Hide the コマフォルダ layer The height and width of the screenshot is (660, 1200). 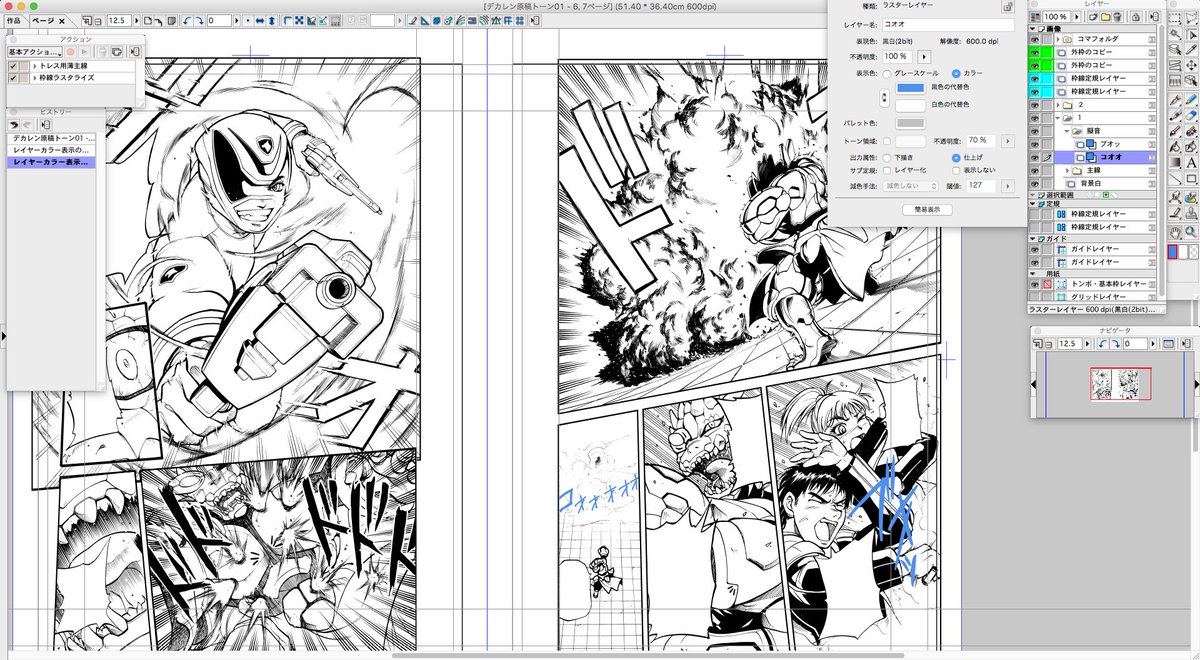1035,39
